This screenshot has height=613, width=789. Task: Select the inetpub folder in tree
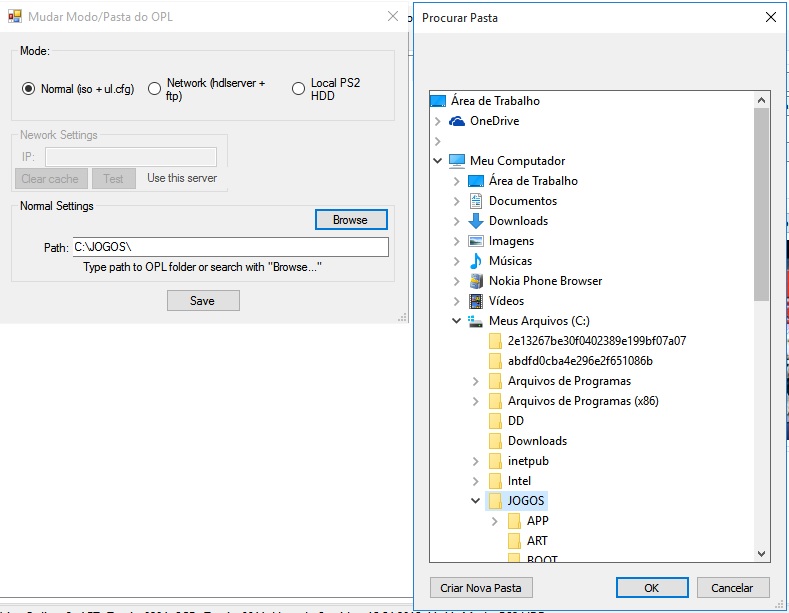(528, 461)
